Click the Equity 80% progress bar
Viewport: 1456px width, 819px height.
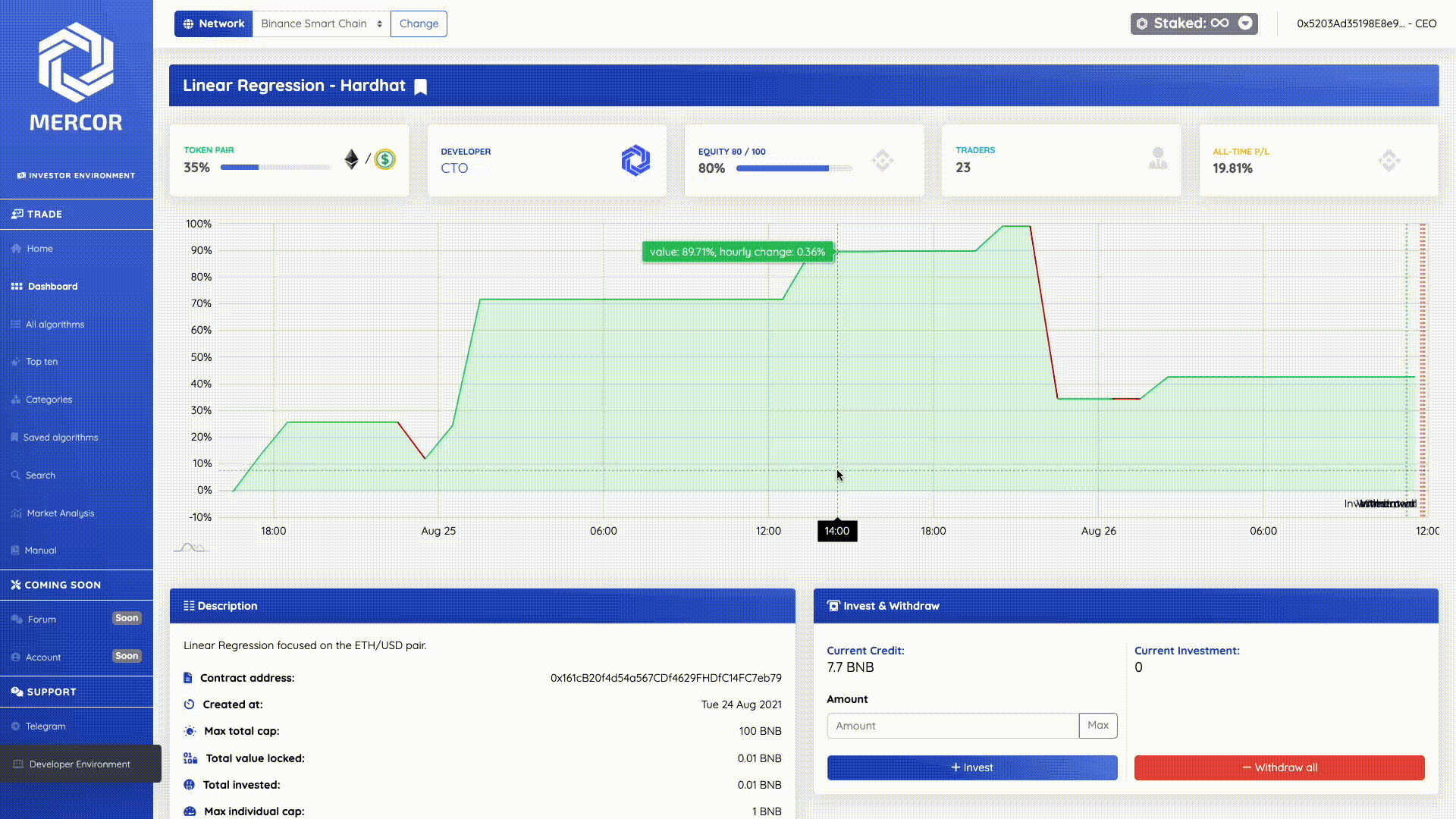click(x=793, y=168)
